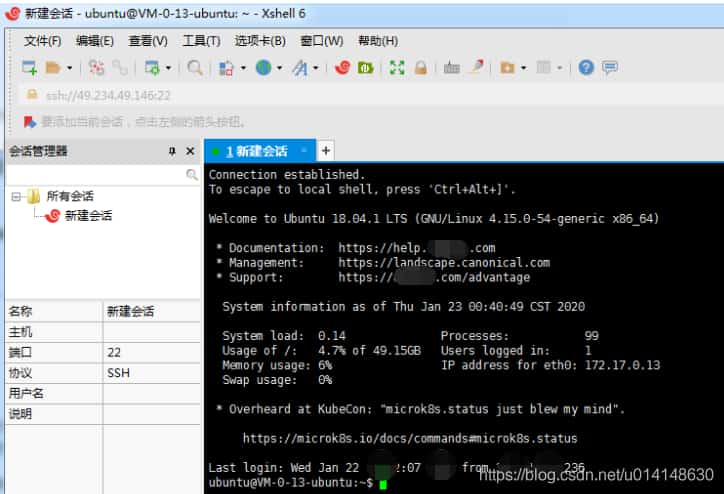Viewport: 724px width, 494px height.
Task: Select 新建会话 in the session tree
Action: point(88,215)
